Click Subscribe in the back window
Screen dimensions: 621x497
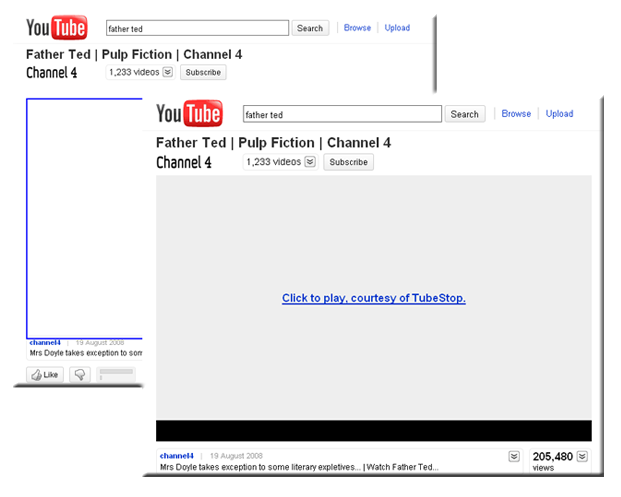pyautogui.click(x=203, y=72)
